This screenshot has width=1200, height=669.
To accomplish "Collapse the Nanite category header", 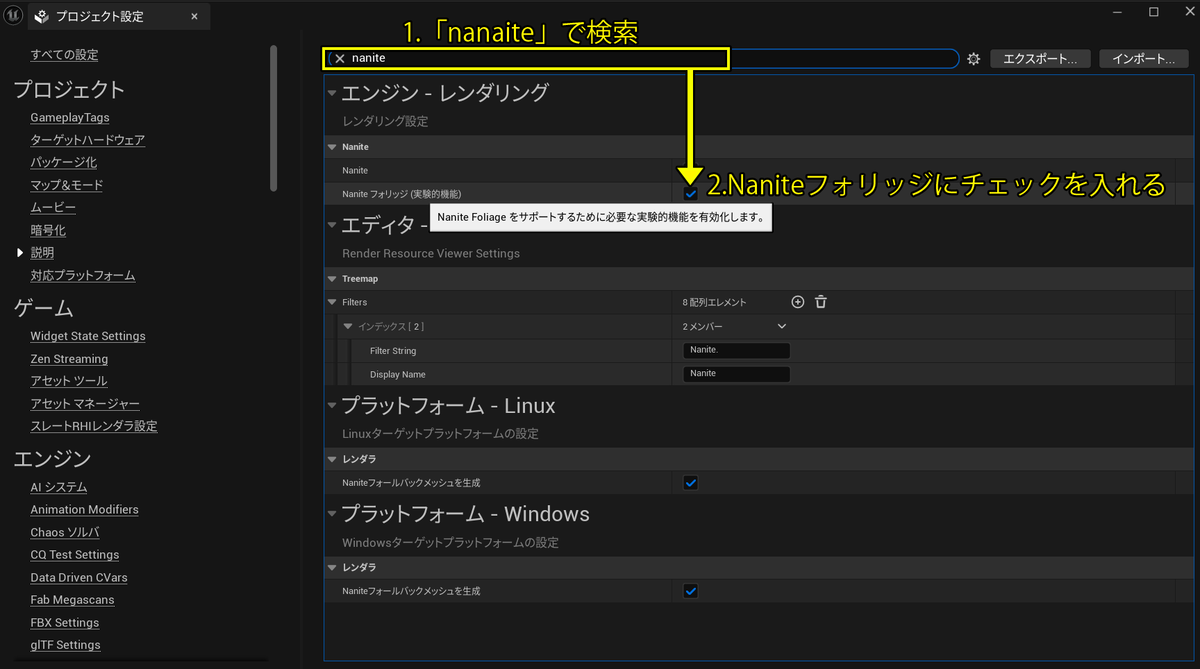I will point(333,147).
